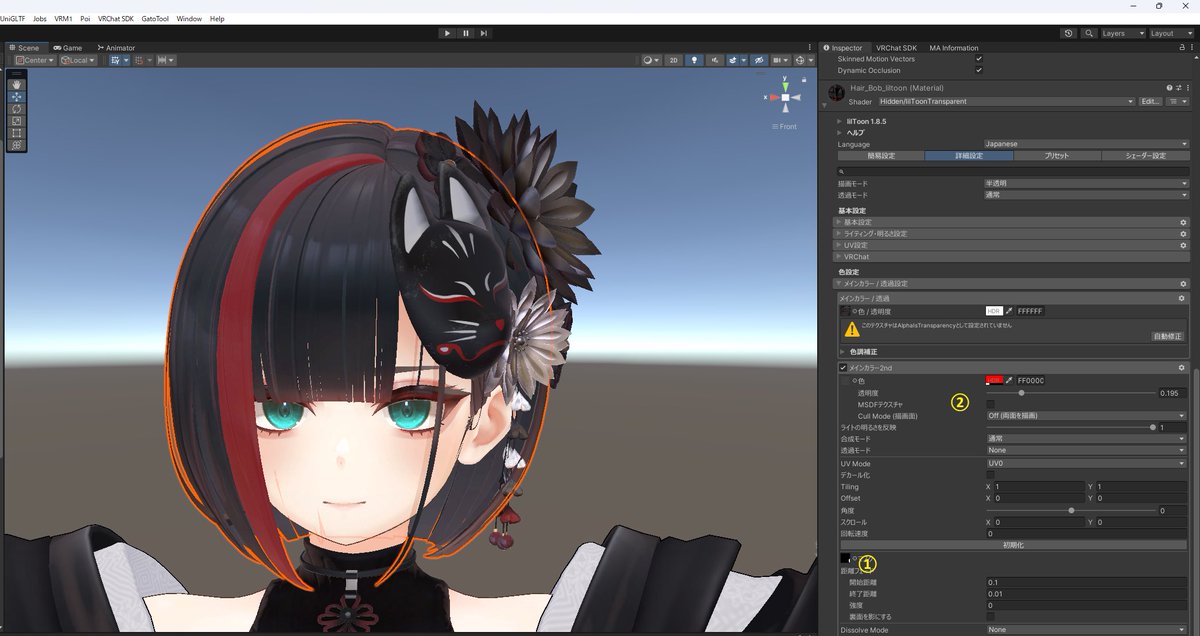This screenshot has height=636, width=1200.
Task: Start Play mode
Action: [447, 33]
